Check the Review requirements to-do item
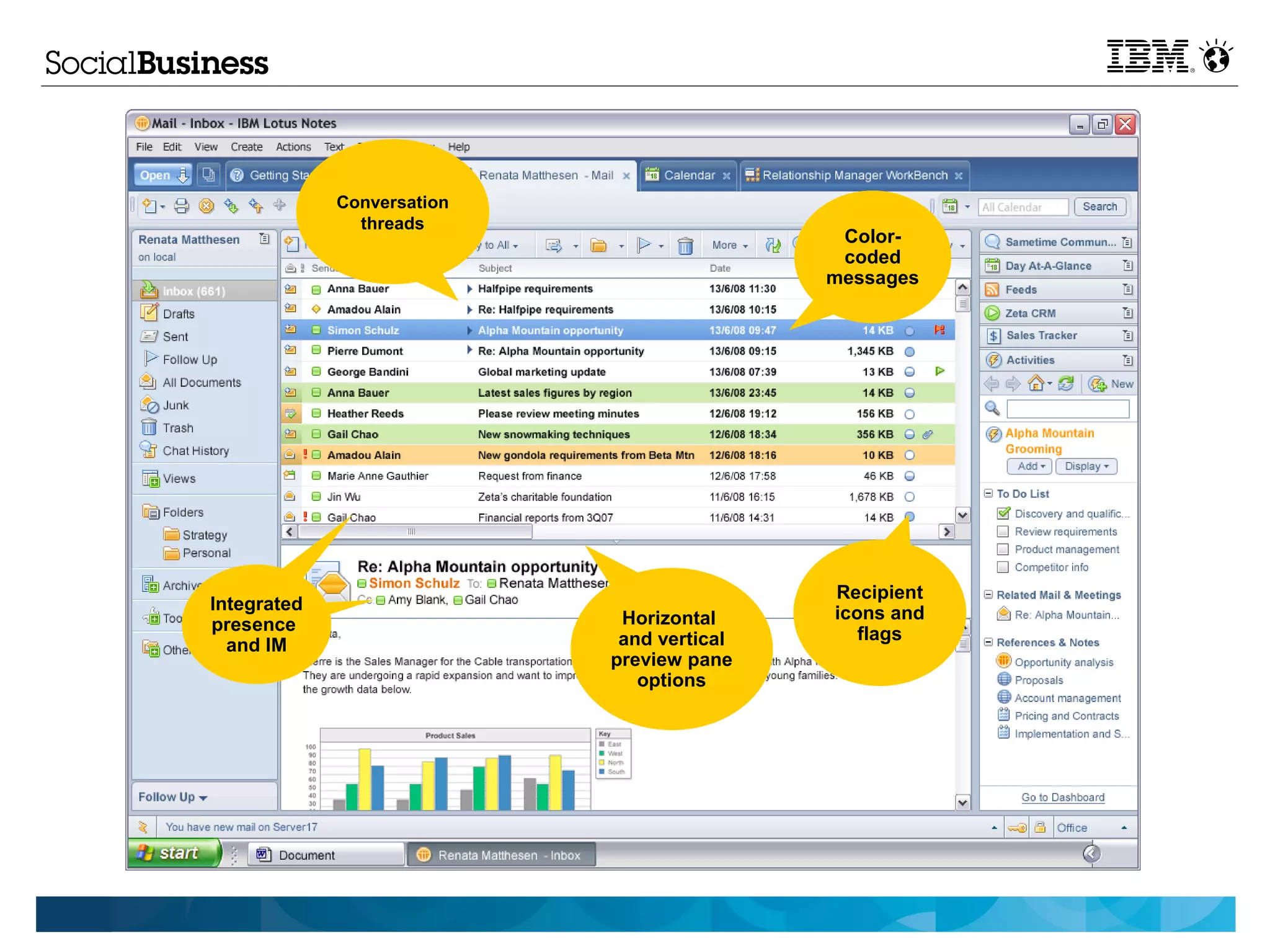This screenshot has height=952, width=1270. tap(1002, 532)
